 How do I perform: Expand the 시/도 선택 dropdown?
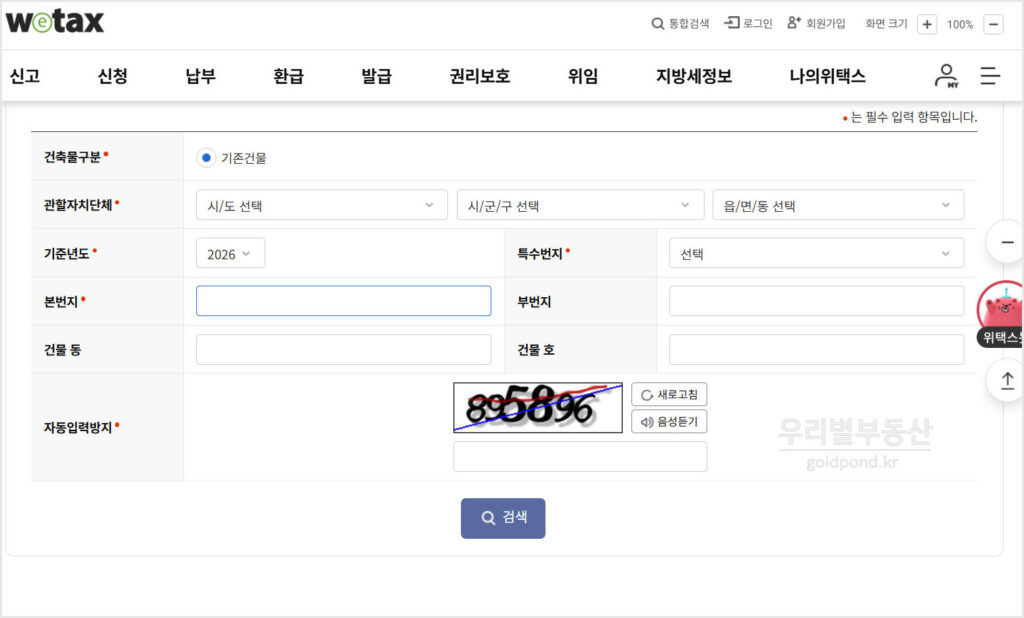pyautogui.click(x=321, y=205)
